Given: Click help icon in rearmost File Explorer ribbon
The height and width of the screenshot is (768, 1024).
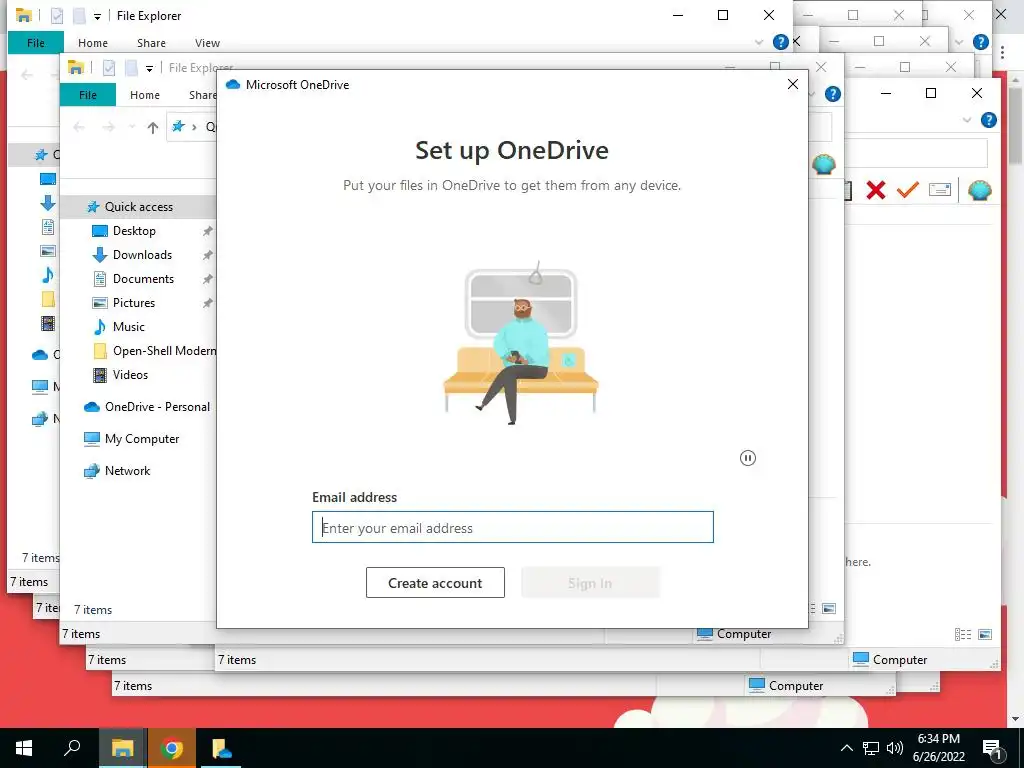Looking at the screenshot, I should (x=780, y=42).
